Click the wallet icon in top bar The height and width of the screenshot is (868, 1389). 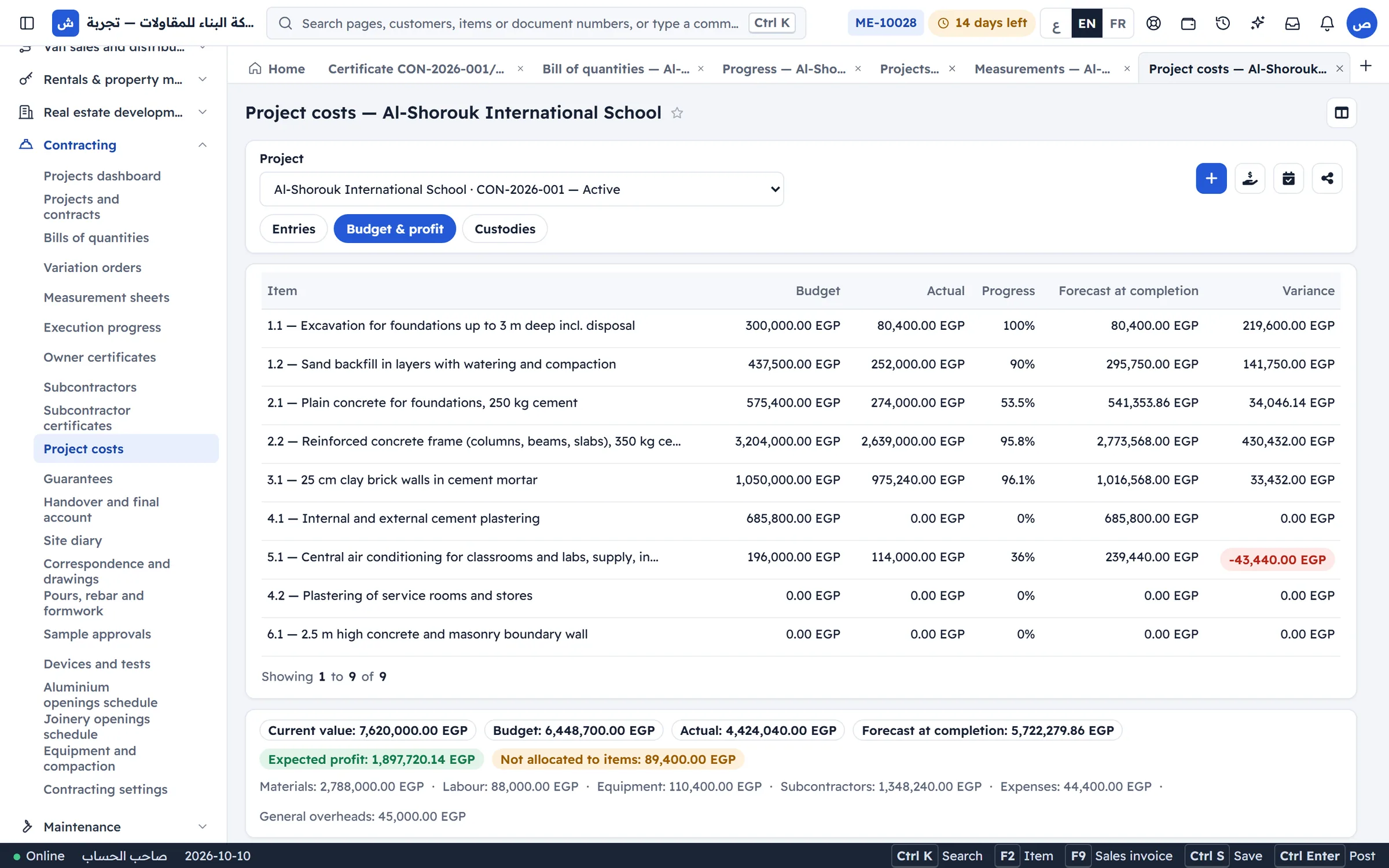pos(1188,23)
